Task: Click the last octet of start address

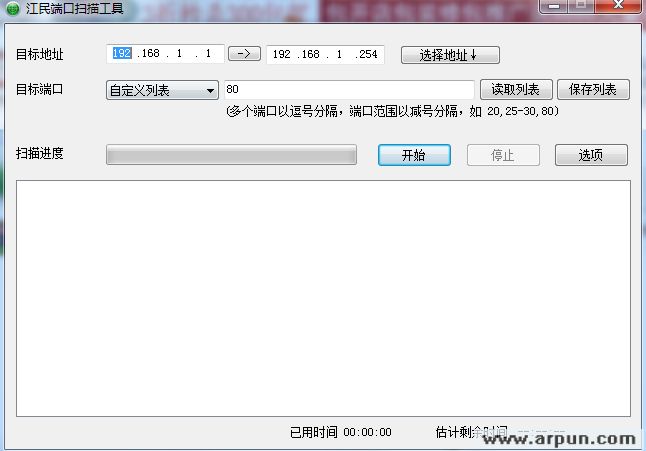Action: pos(208,54)
